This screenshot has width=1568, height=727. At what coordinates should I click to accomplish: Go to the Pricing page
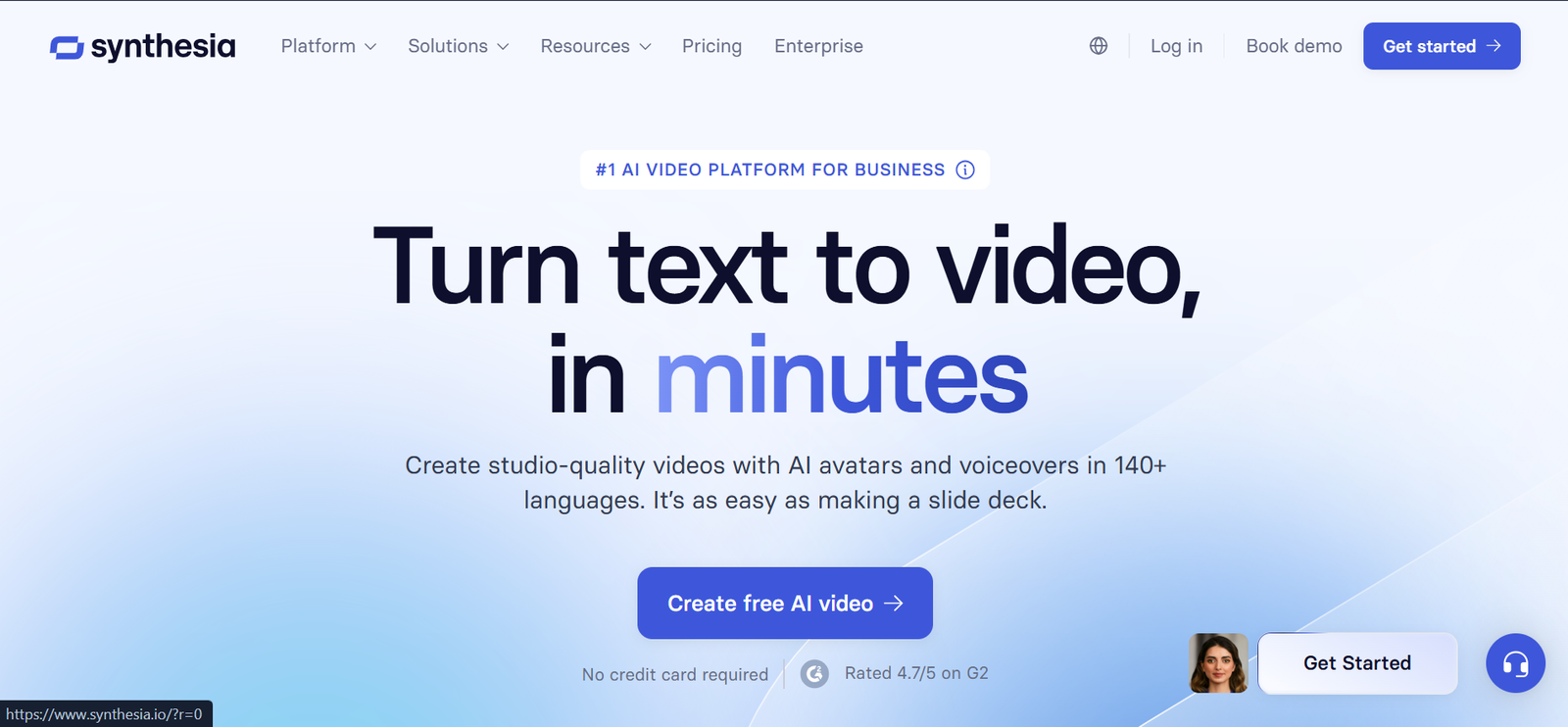(x=711, y=46)
